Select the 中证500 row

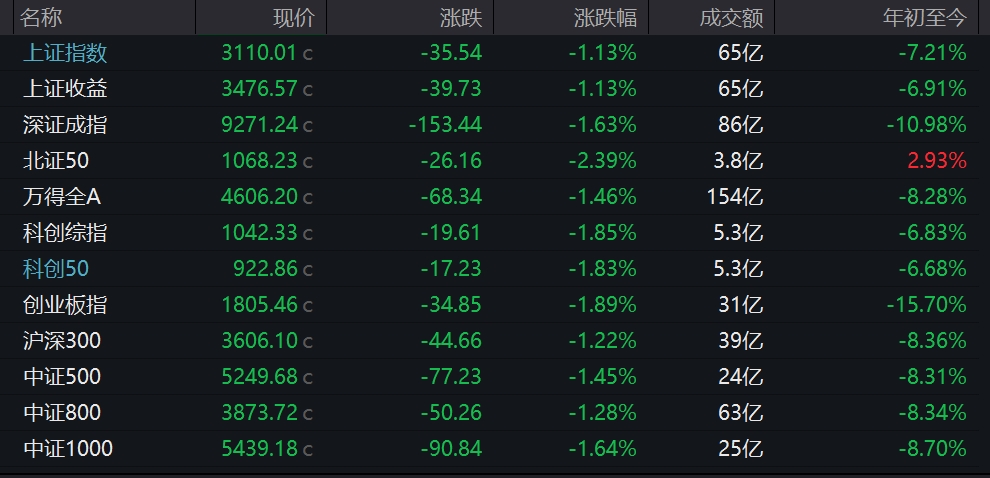495,377
